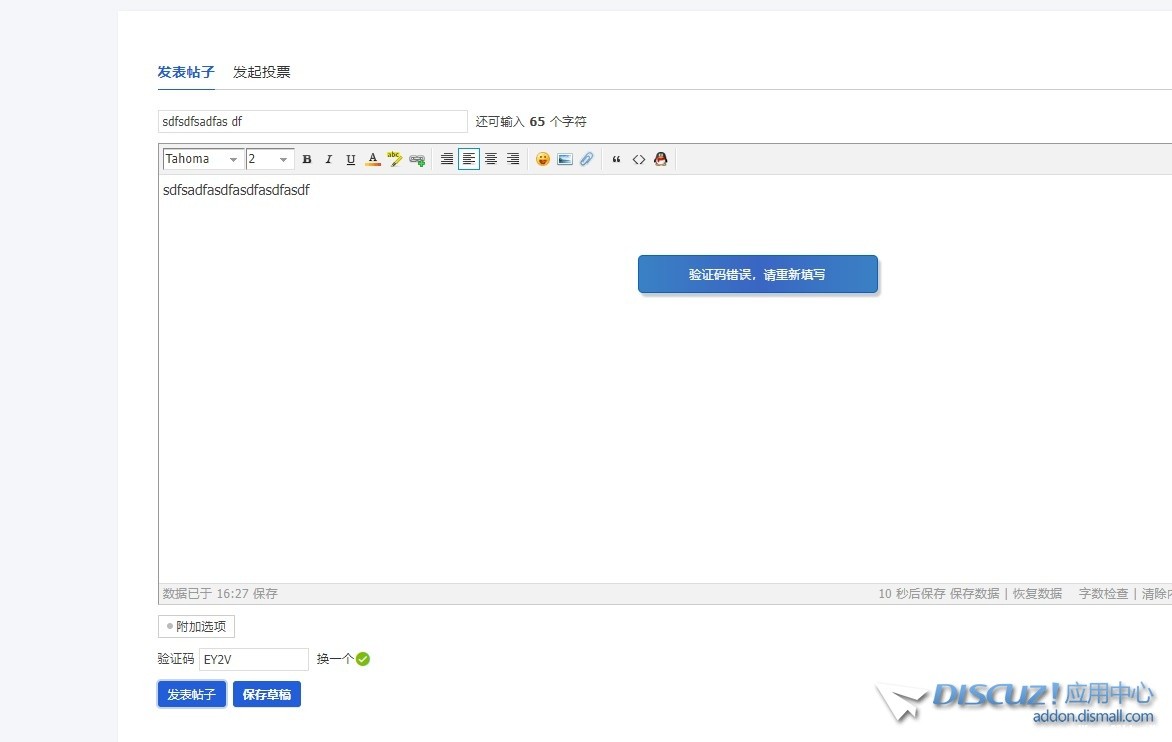Open the smiley emoticon picker

[543, 160]
